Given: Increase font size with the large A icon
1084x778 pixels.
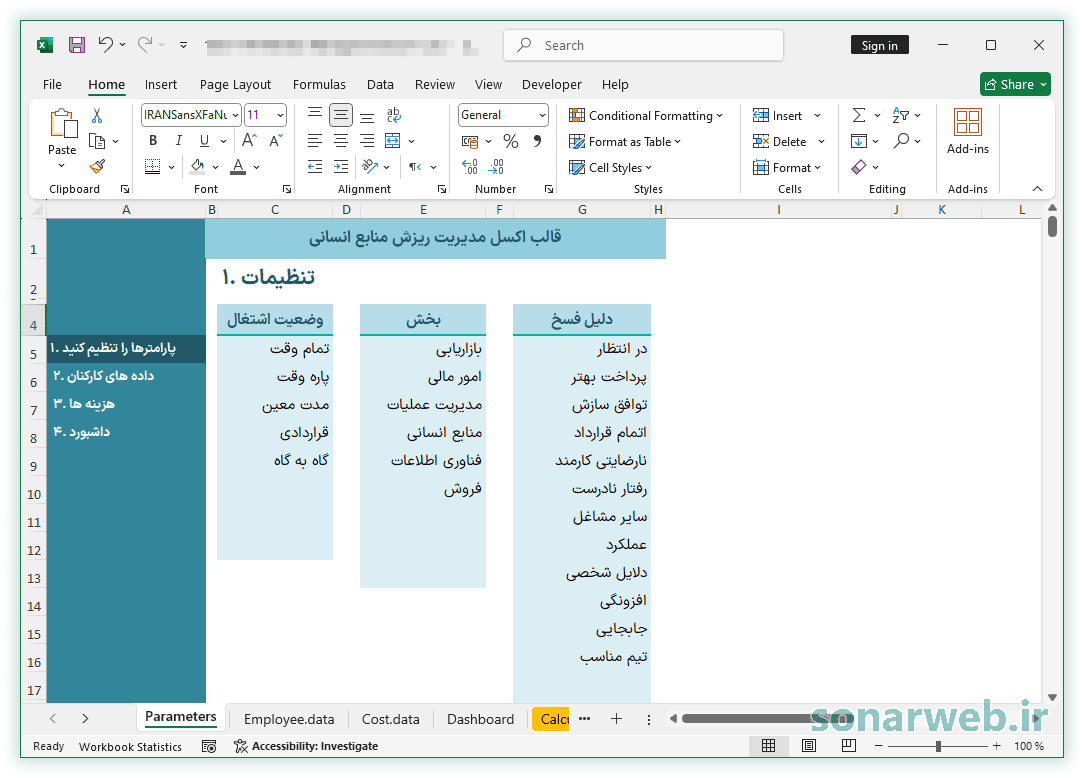Looking at the screenshot, I should pyautogui.click(x=250, y=141).
